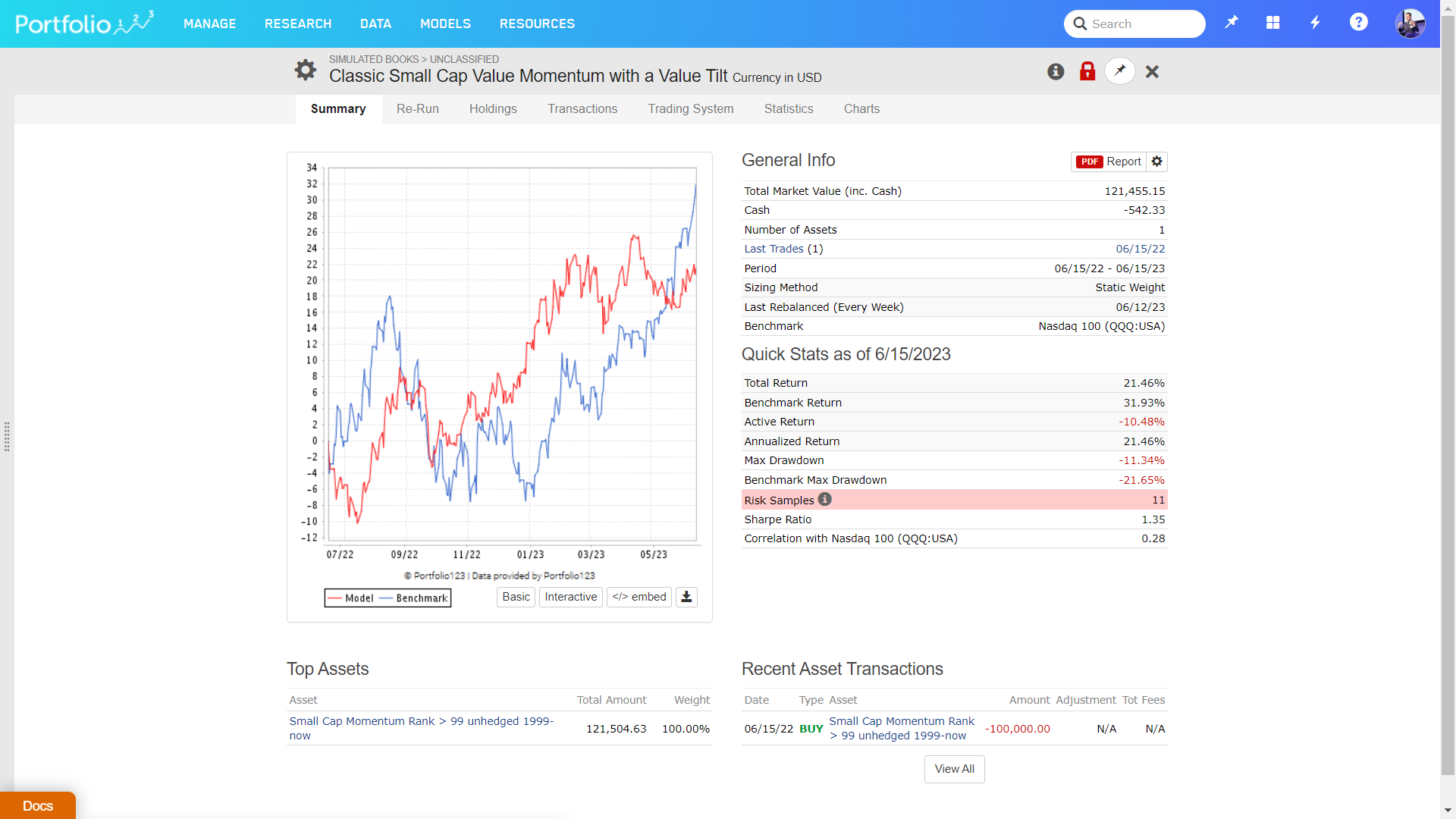Image resolution: width=1456 pixels, height=819 pixels.
Task: Click the lightning bolt icon in header
Action: [x=1316, y=23]
